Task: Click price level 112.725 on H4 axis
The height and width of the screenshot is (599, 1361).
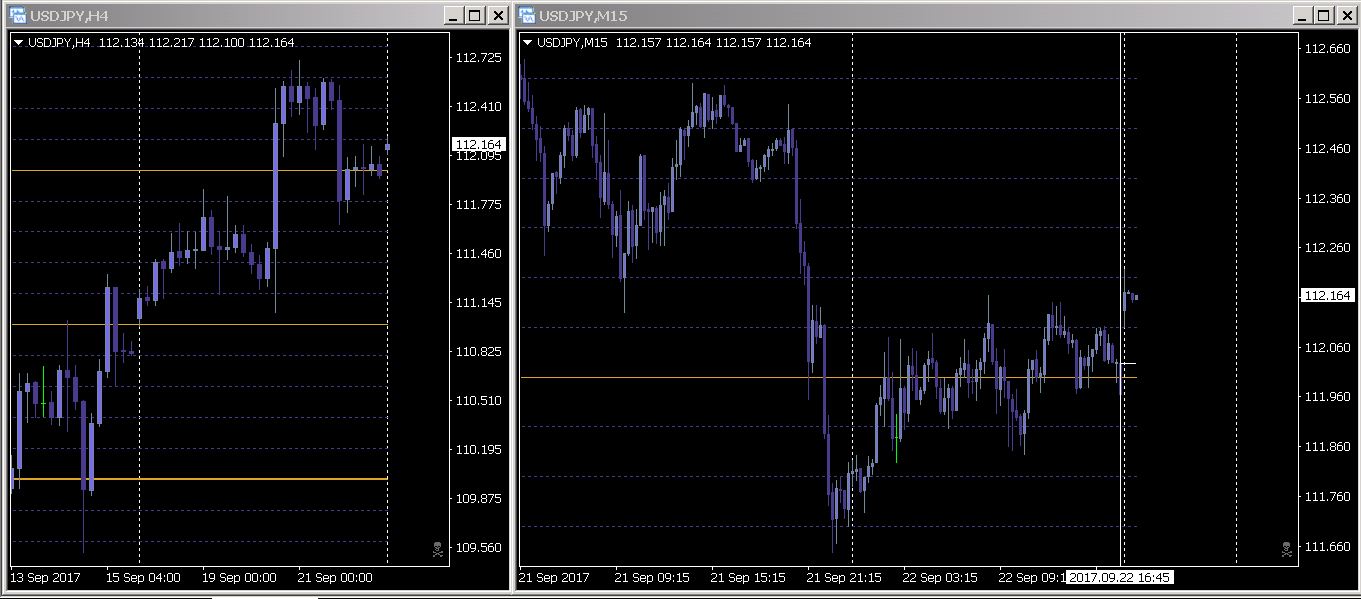Action: click(x=479, y=57)
